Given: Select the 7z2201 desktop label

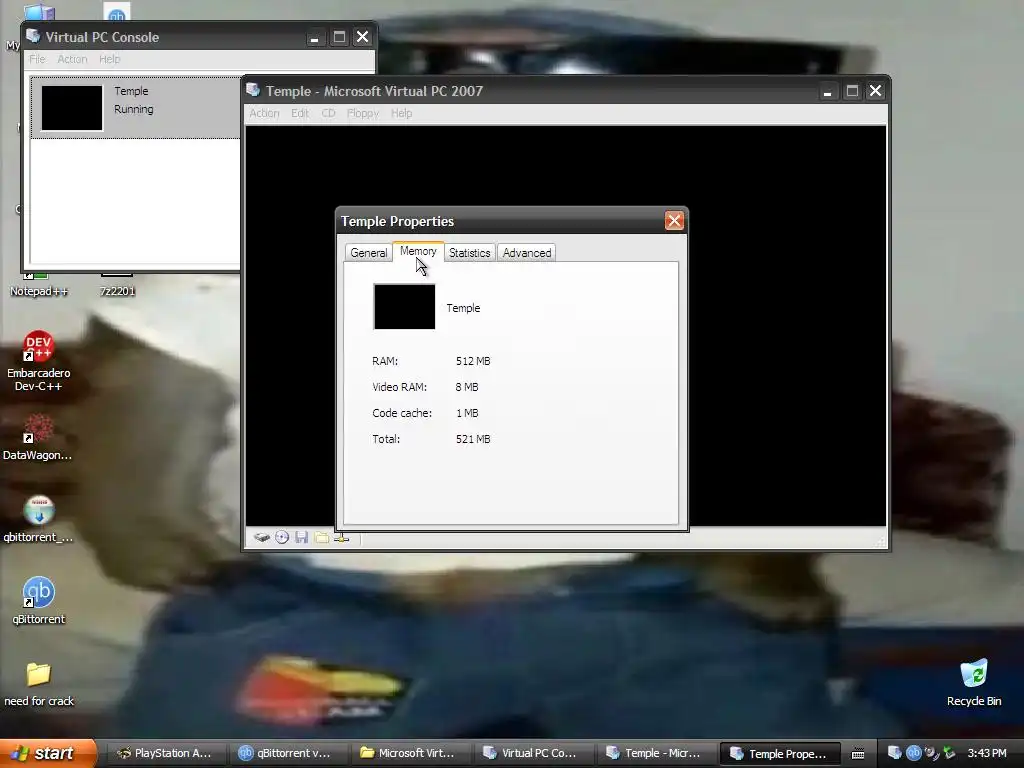Looking at the screenshot, I should tap(118, 291).
